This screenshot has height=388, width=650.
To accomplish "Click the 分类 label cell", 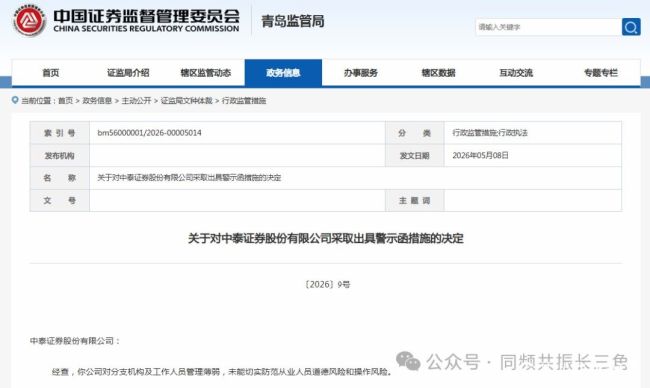I will pos(415,133).
